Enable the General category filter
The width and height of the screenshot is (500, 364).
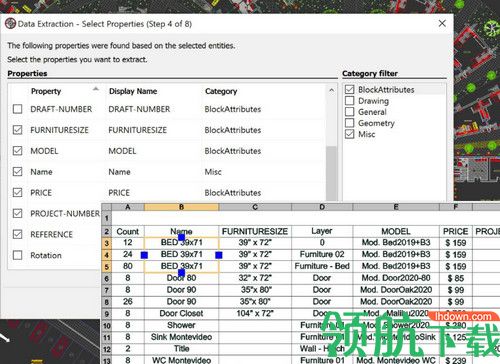pyautogui.click(x=349, y=112)
